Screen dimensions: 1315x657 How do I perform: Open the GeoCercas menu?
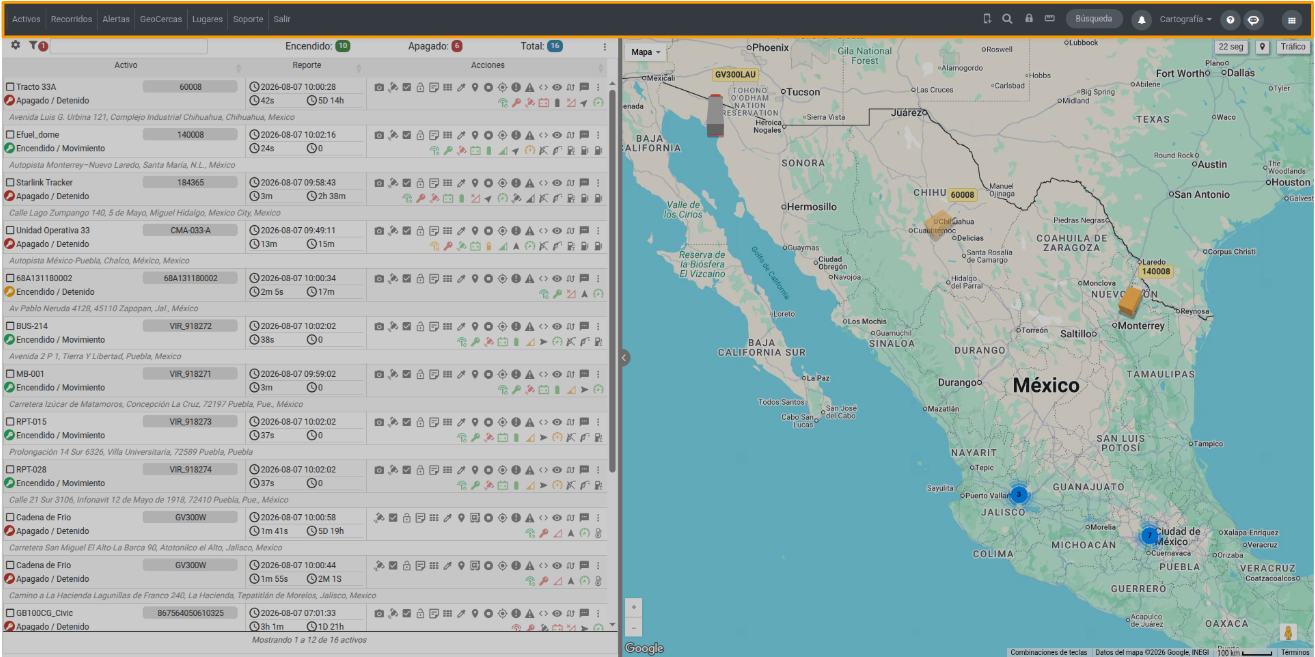[x=161, y=19]
